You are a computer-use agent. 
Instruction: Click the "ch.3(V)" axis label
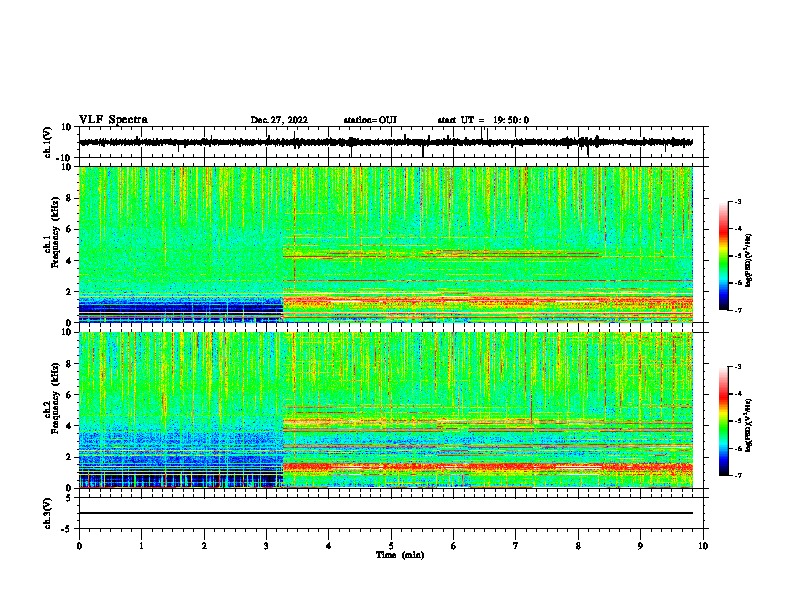pos(48,514)
